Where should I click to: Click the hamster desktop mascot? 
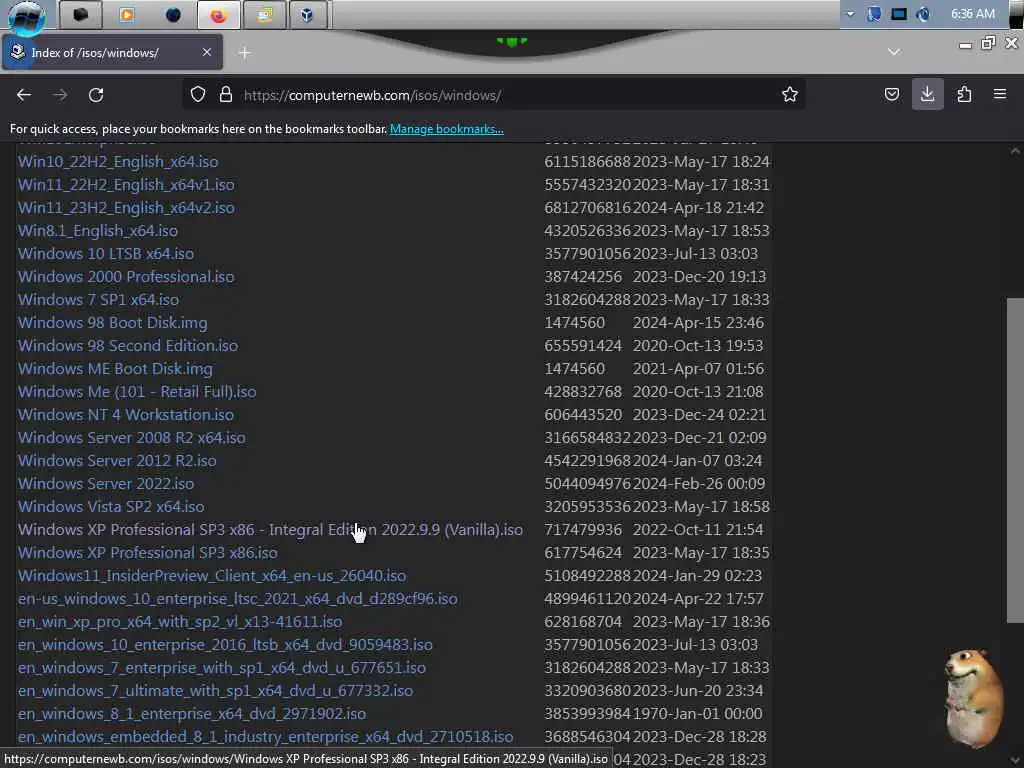[x=972, y=697]
